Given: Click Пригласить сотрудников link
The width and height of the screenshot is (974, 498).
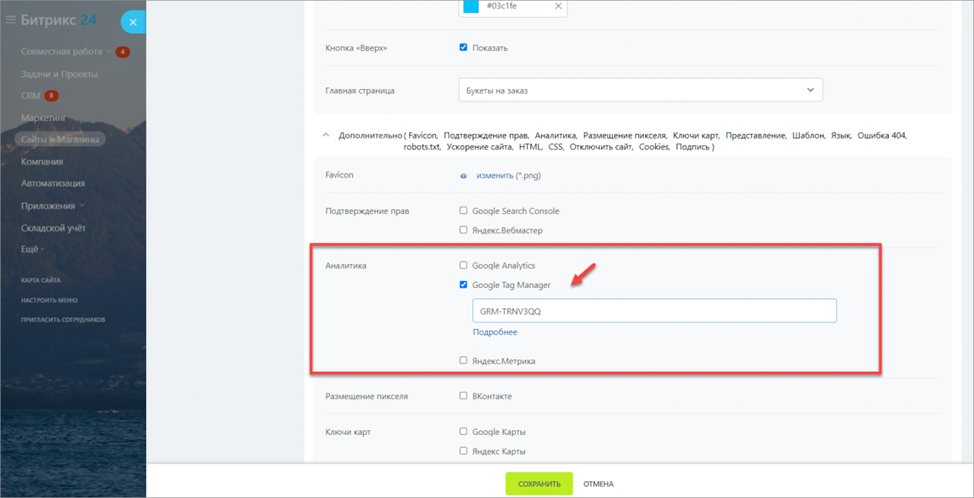Looking at the screenshot, I should 63,320.
